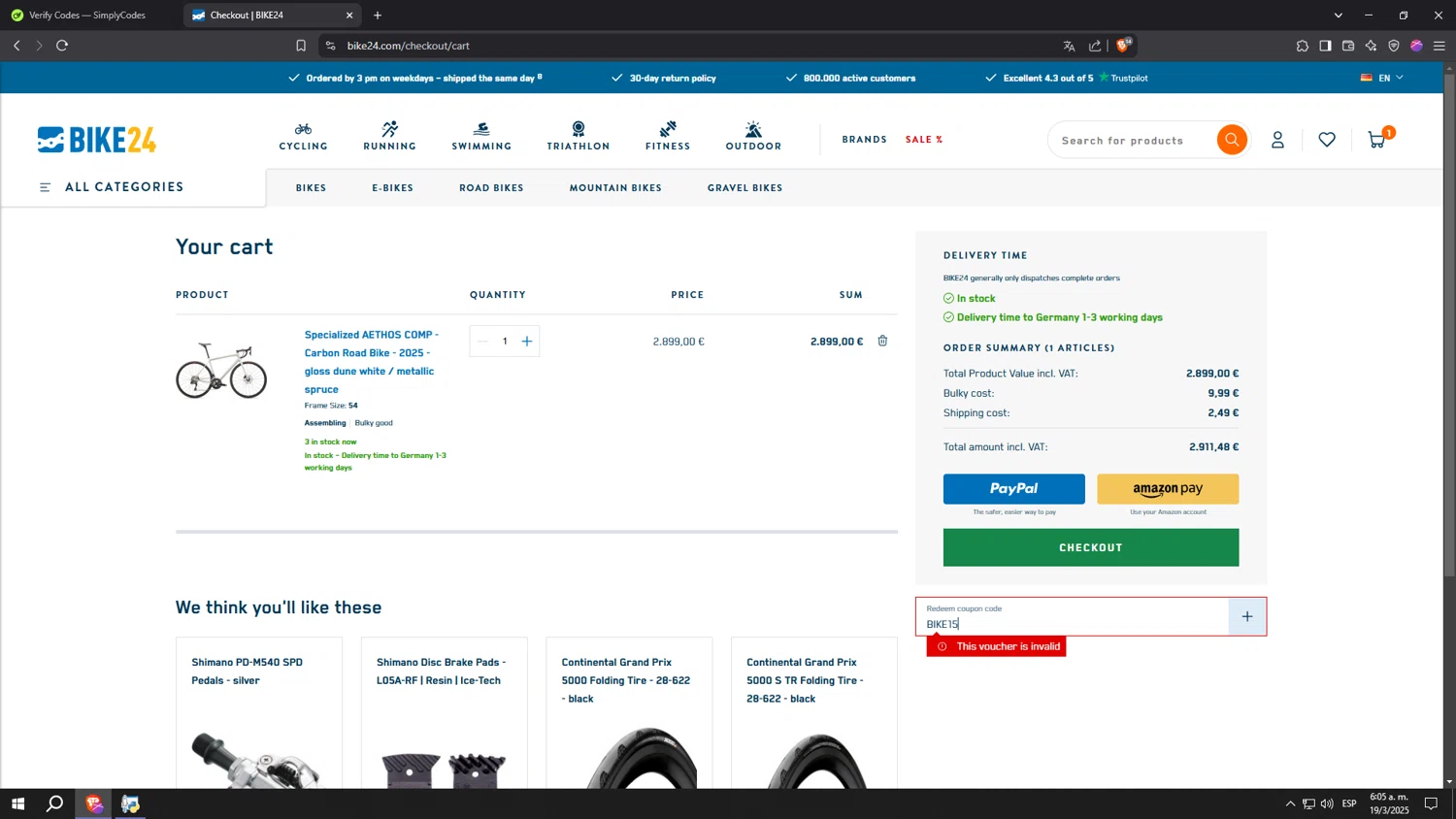Click the BIKE24 logo

[97, 140]
